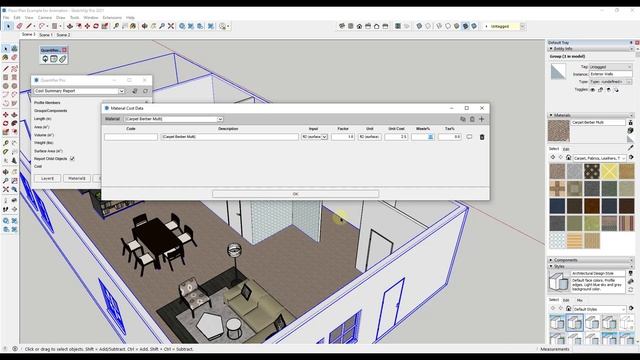
Task: Toggle the eye visibility icon in Entity Info
Action: (x=593, y=90)
